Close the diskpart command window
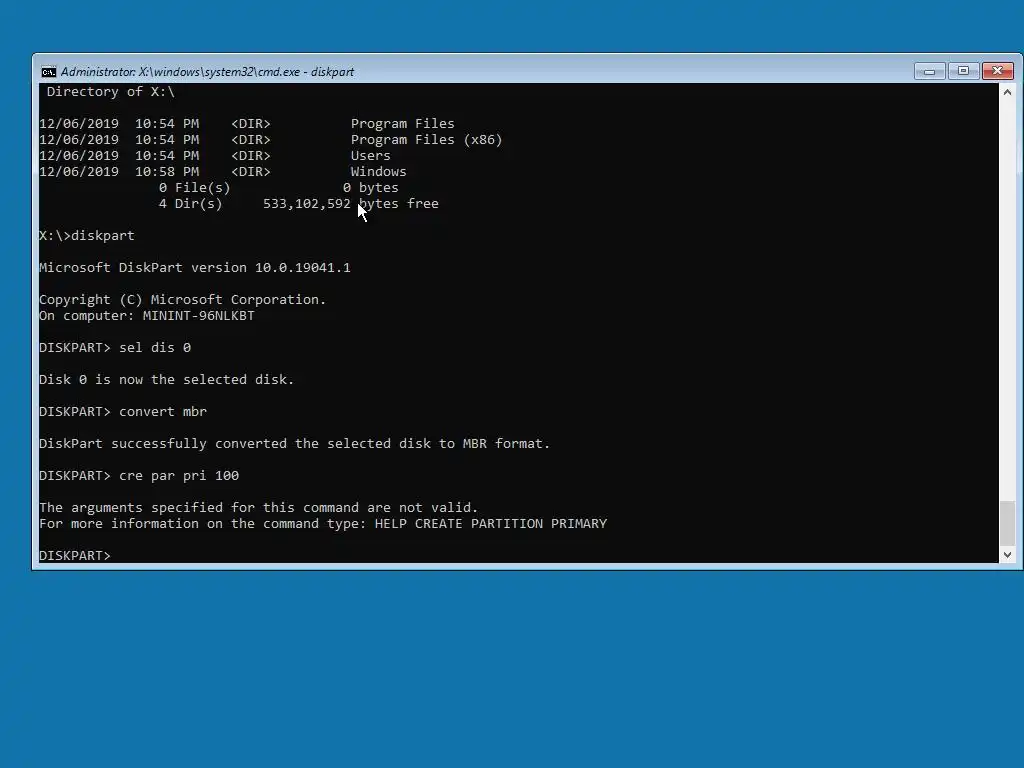 click(x=997, y=71)
